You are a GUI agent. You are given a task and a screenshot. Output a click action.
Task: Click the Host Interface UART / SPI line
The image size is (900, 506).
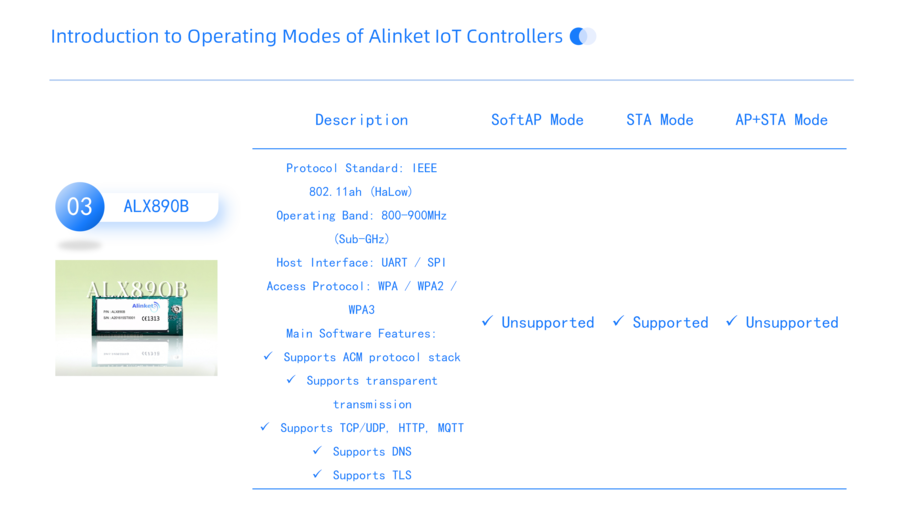click(361, 262)
